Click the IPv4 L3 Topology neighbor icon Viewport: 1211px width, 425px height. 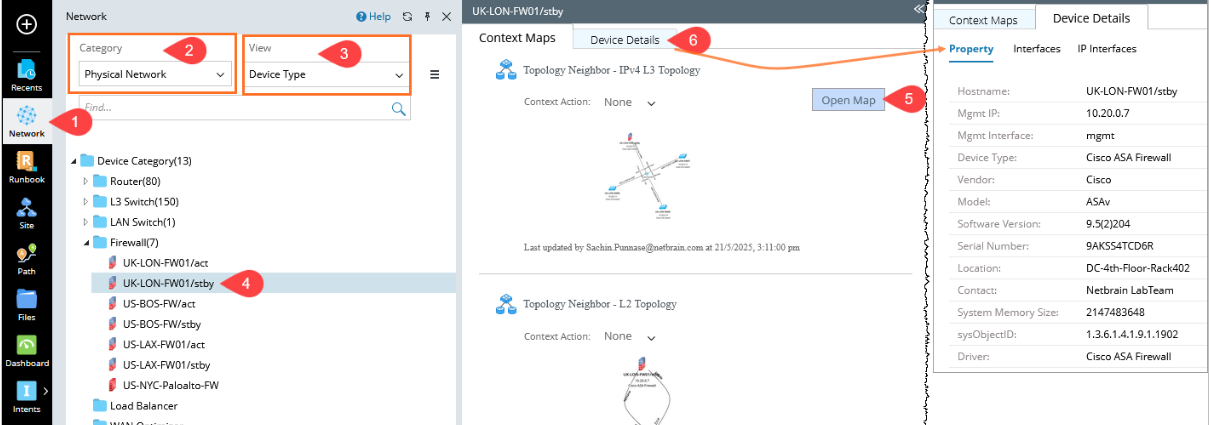coord(506,70)
